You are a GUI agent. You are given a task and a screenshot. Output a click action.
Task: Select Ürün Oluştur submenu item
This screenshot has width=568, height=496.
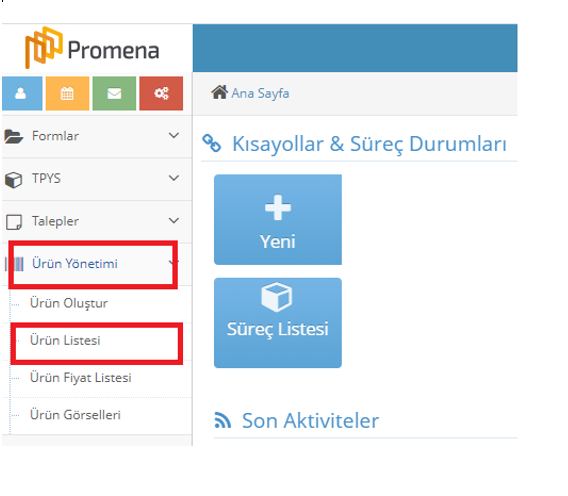69,303
